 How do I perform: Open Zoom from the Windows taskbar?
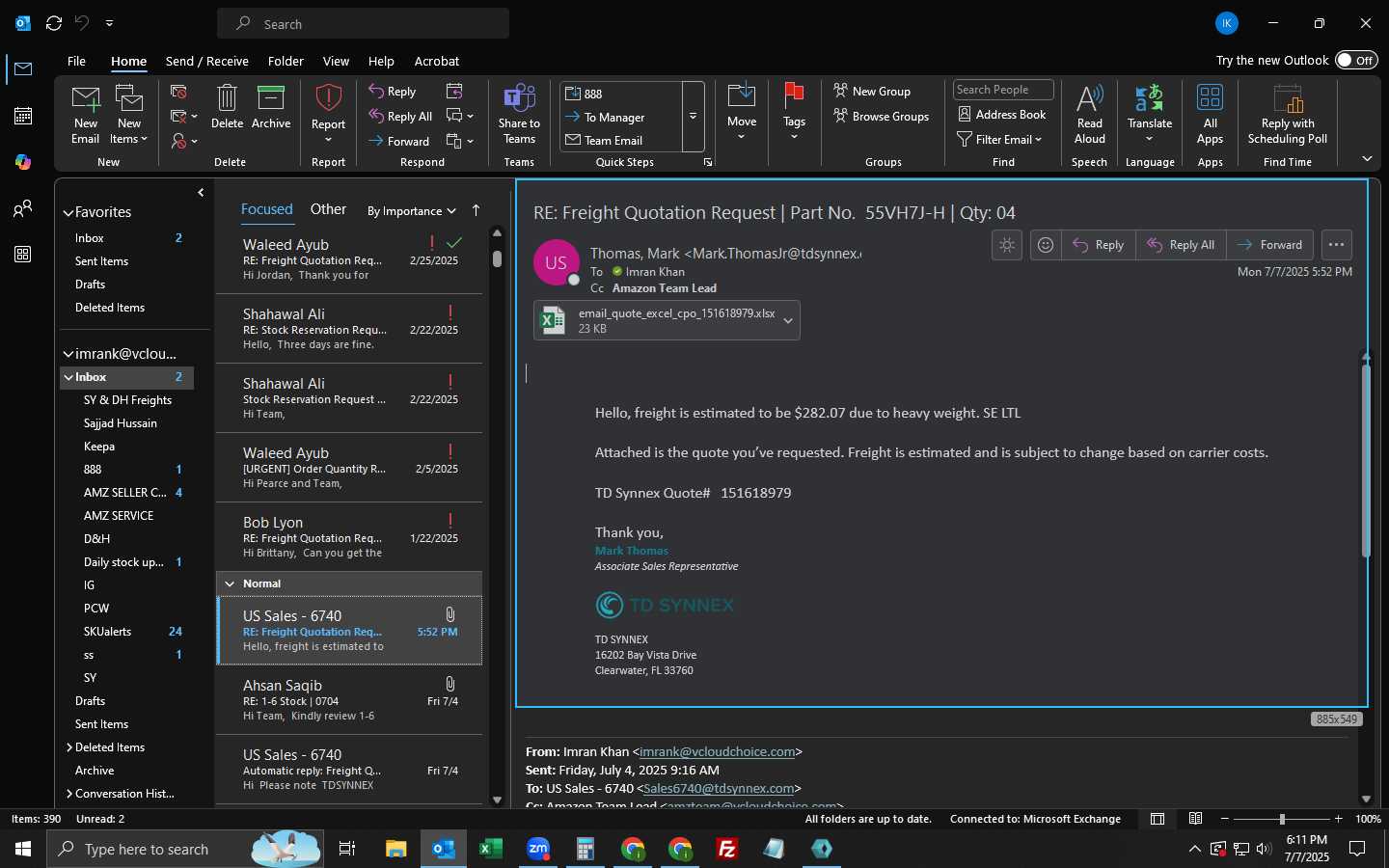click(538, 849)
